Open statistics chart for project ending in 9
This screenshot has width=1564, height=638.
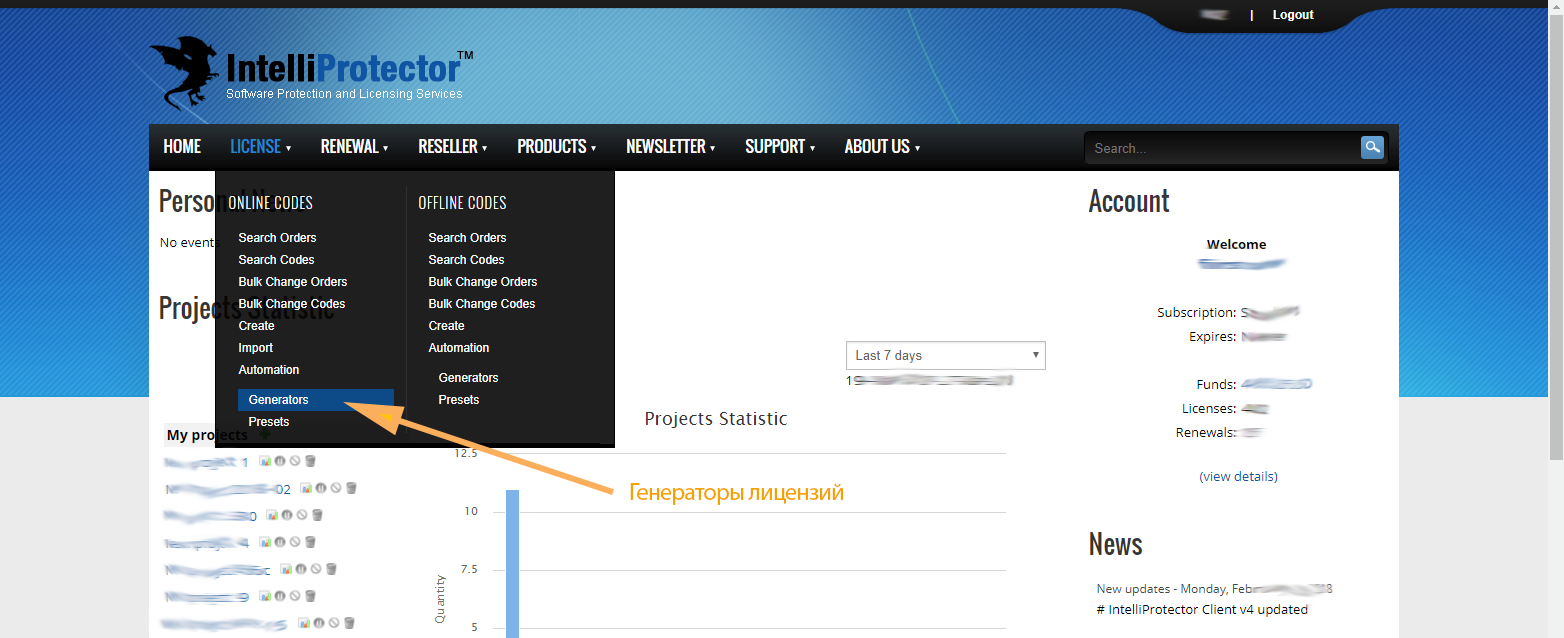click(x=265, y=596)
